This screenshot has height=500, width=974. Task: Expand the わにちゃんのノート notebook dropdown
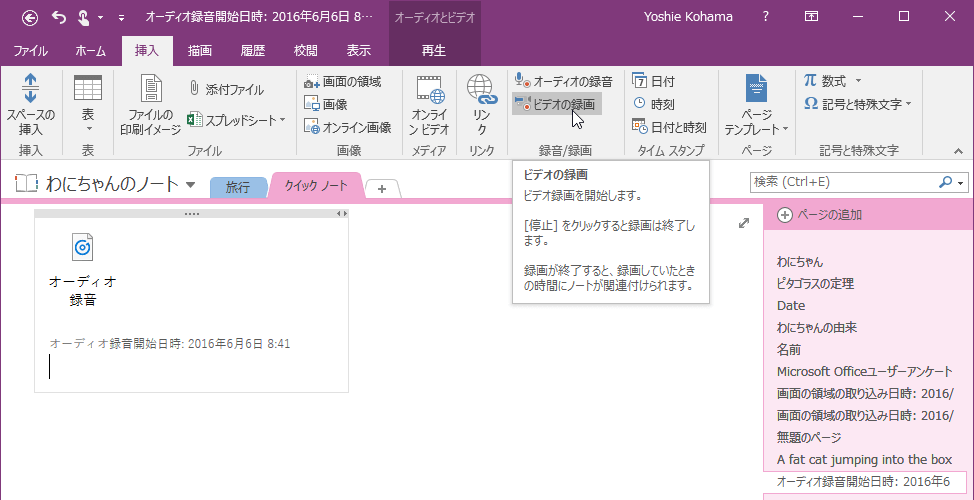(x=191, y=184)
